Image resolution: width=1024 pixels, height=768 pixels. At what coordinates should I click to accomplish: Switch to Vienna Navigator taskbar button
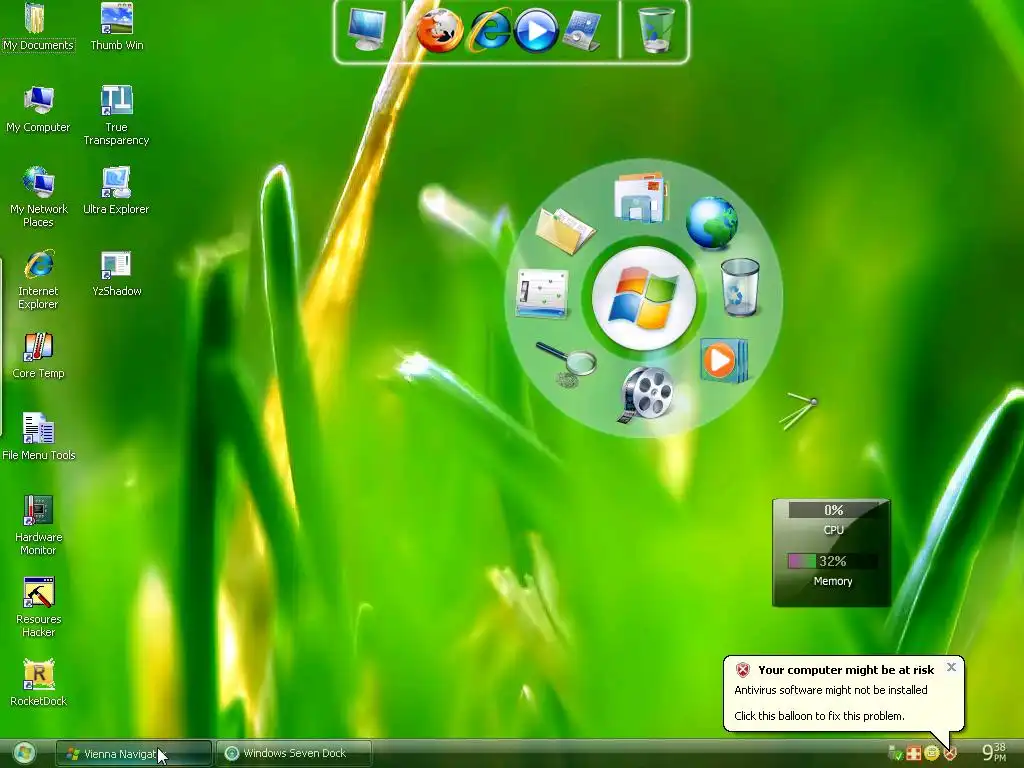click(x=134, y=754)
